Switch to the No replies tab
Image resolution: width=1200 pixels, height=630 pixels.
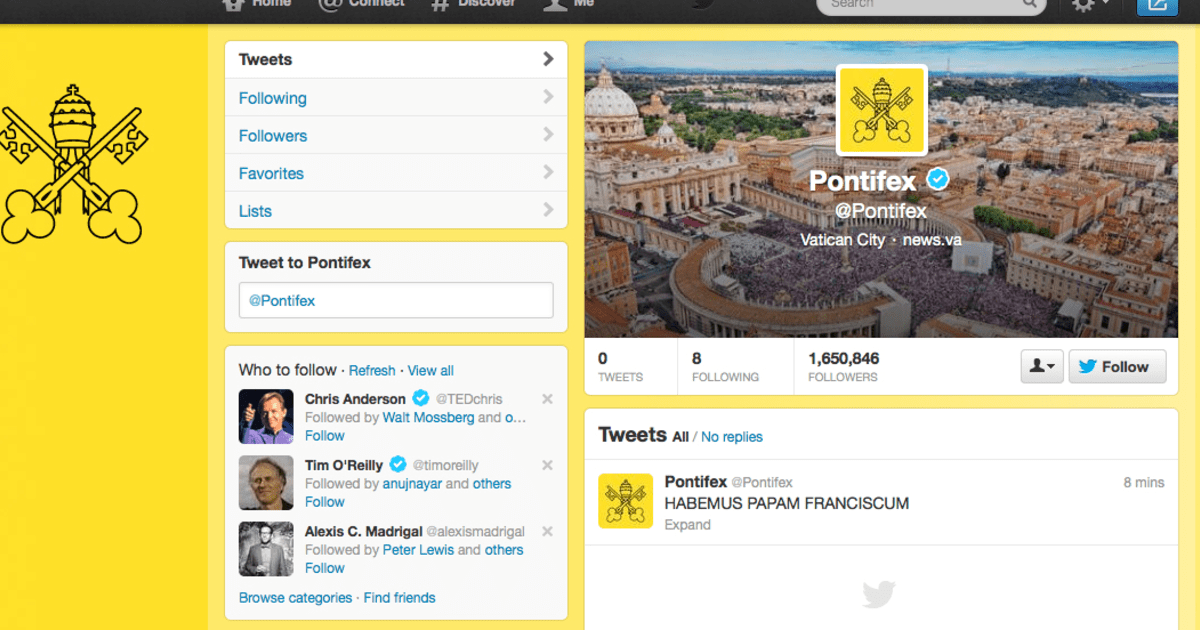[x=730, y=437]
